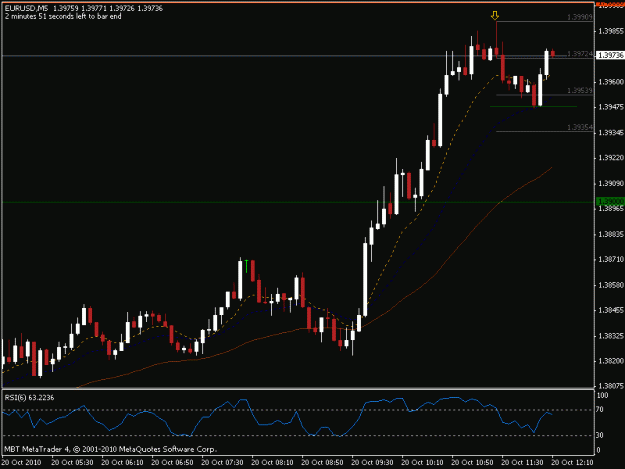
Task: Click the RSI scale value 0
Action: [x=599, y=450]
